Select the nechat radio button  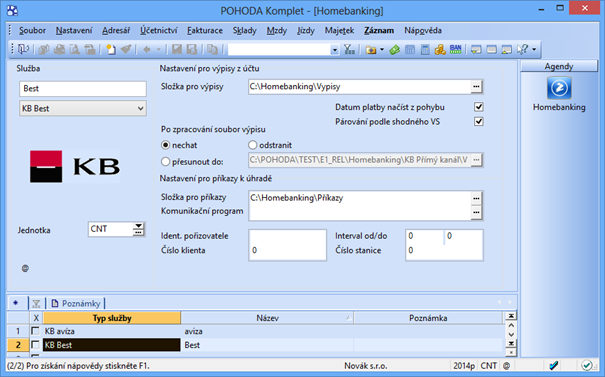166,145
